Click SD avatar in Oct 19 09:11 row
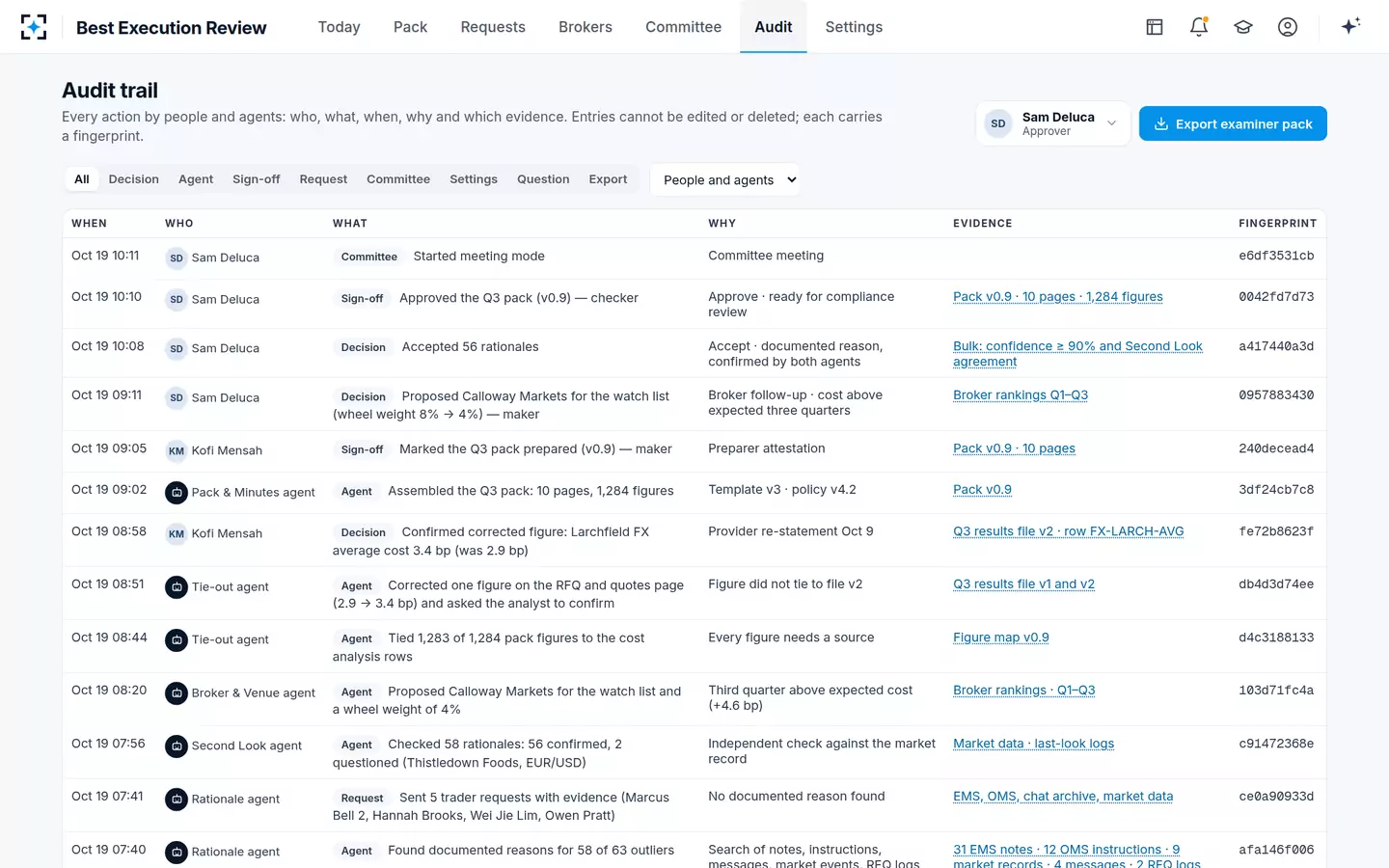Screen dimensions: 1389x868 [x=177, y=397]
